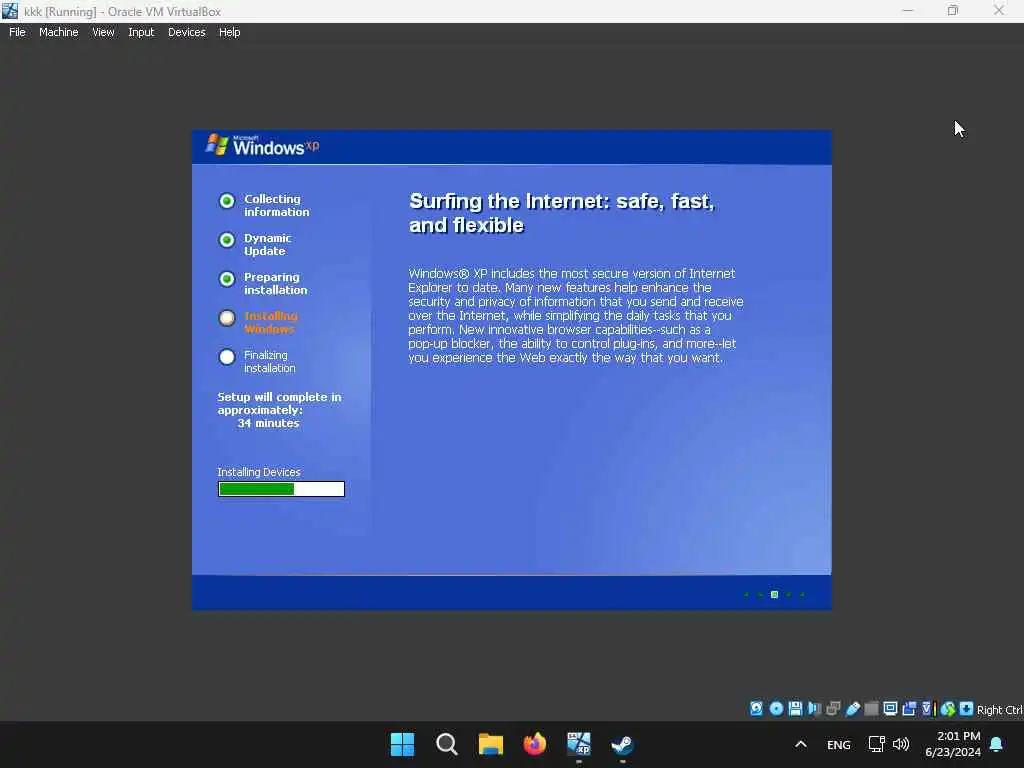Viewport: 1024px width, 768px height.
Task: Open the File menu
Action: click(17, 32)
